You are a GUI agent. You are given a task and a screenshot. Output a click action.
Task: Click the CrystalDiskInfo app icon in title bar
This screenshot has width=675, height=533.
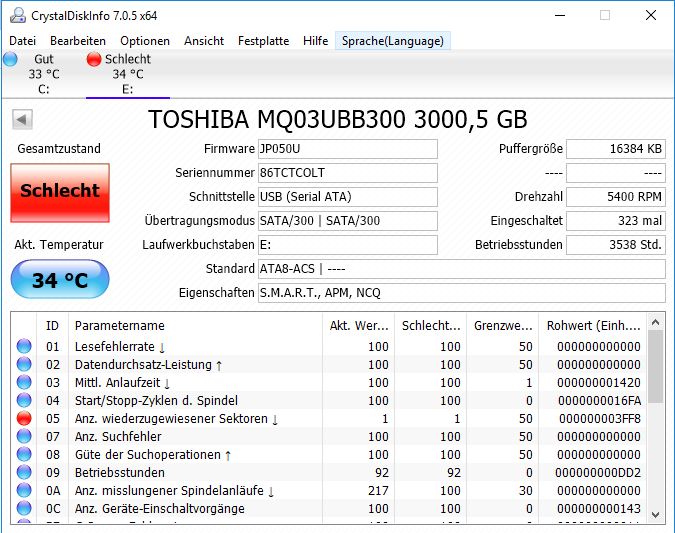pyautogui.click(x=18, y=15)
